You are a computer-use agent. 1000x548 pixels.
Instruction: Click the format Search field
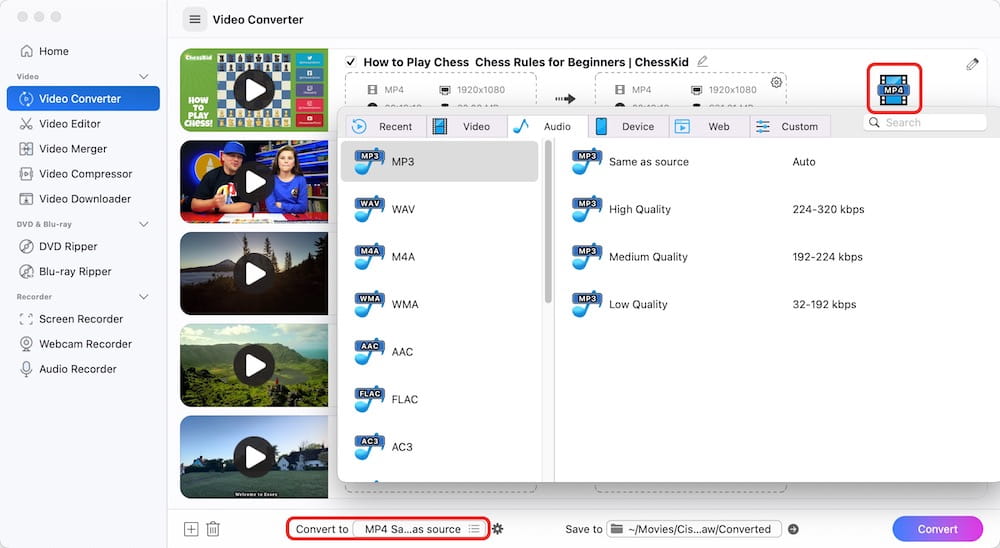926,122
